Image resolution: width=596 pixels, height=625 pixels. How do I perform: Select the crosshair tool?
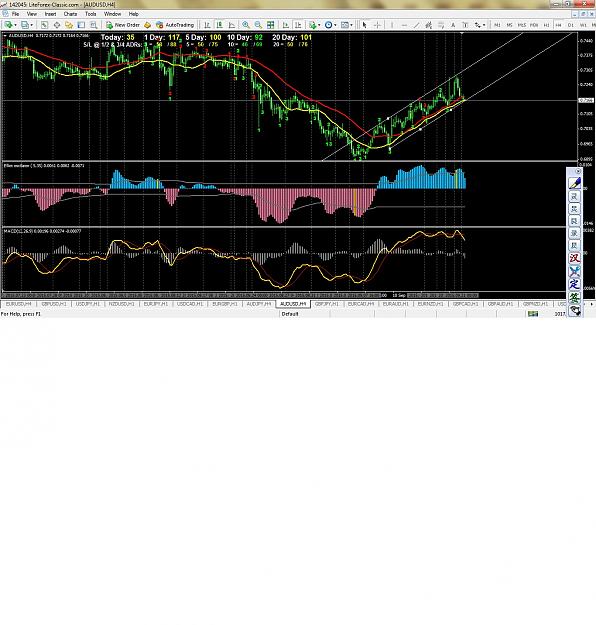coord(377,25)
